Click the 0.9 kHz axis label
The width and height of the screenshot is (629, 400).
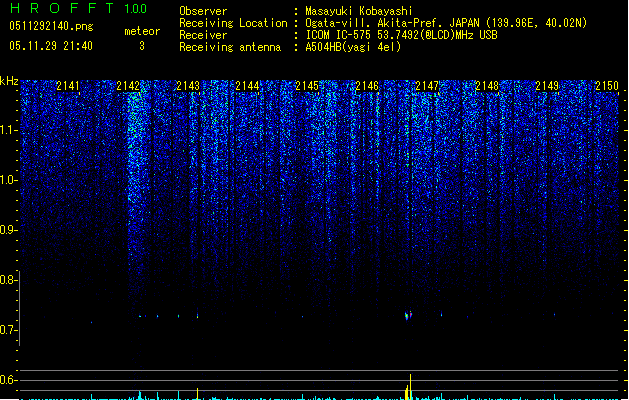pos(8,230)
